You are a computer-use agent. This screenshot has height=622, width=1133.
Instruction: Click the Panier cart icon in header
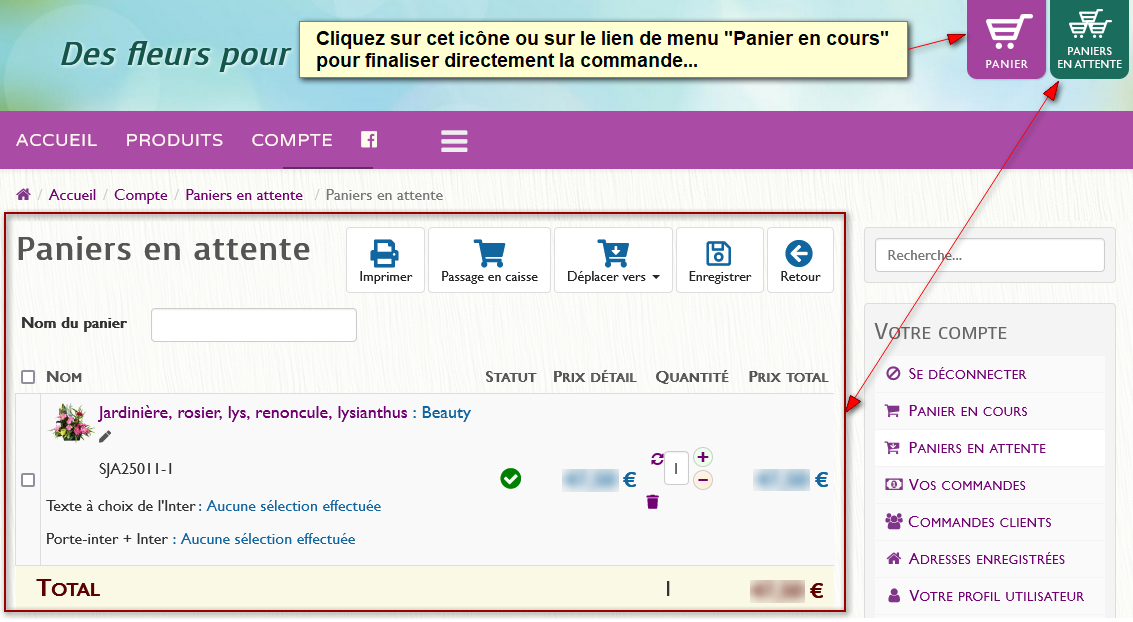[x=1006, y=39]
